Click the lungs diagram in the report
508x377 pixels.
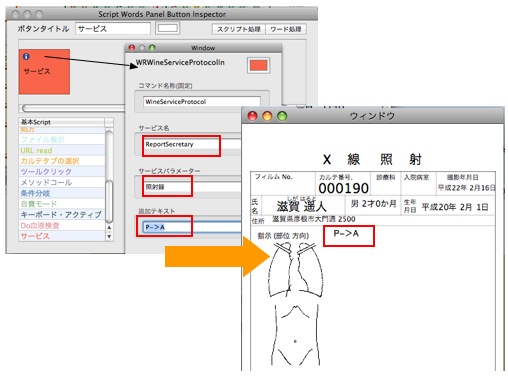click(296, 269)
